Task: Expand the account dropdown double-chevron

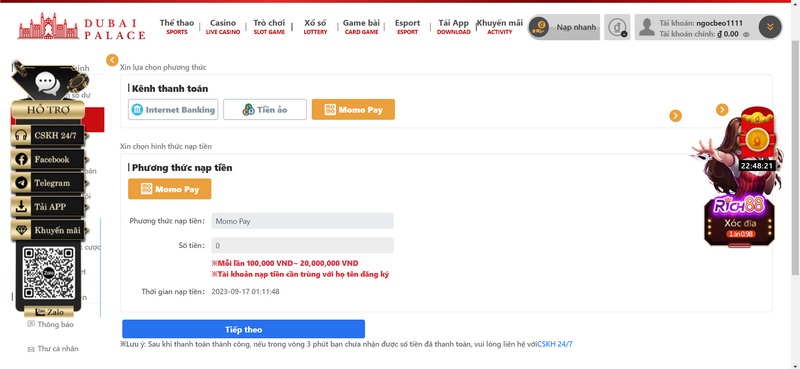Action: pos(769,27)
